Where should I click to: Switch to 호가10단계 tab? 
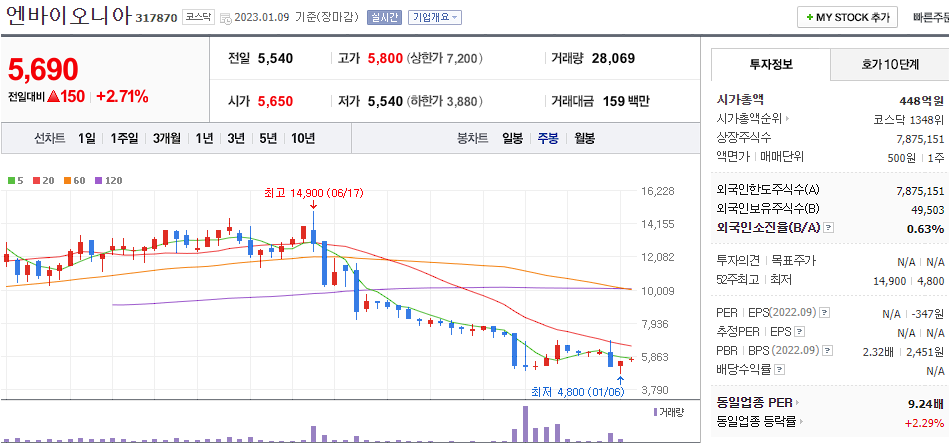pos(890,65)
